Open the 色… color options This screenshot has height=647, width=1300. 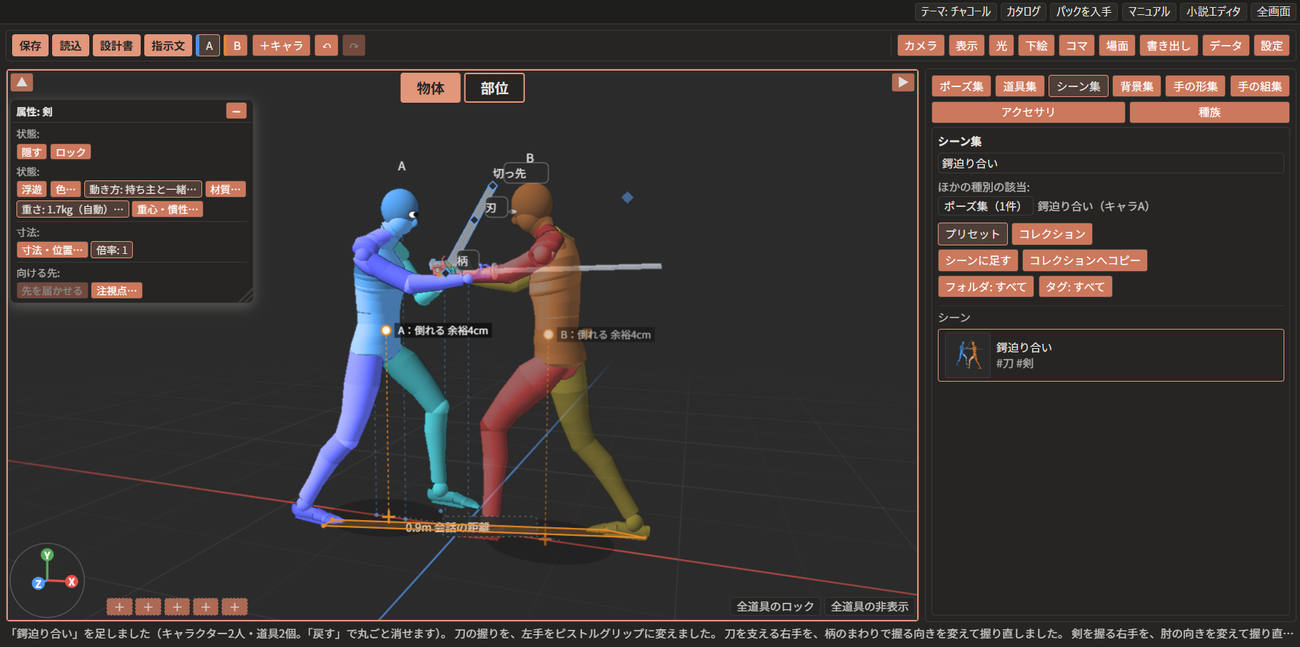click(65, 189)
